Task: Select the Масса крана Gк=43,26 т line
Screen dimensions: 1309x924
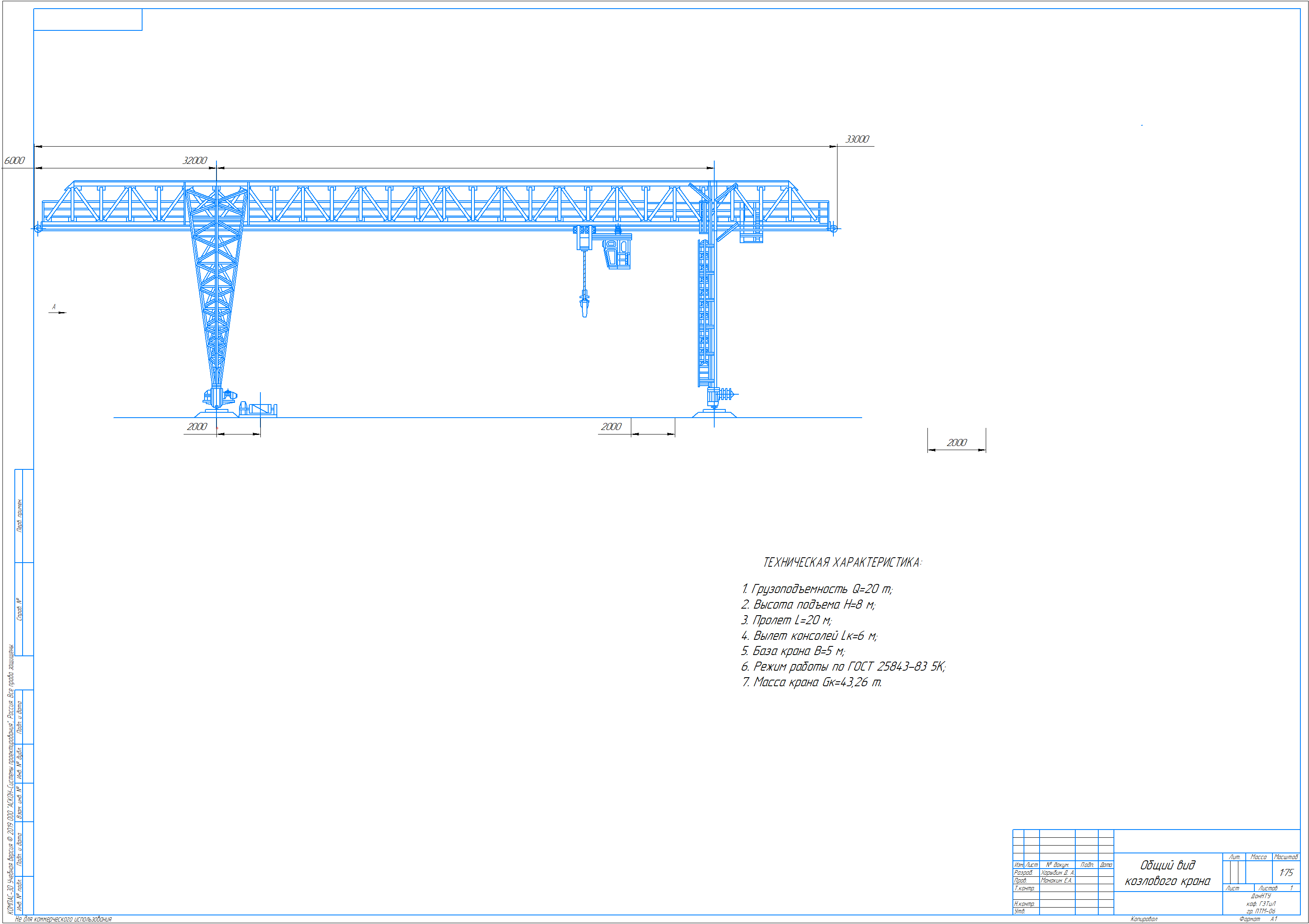Action: (x=811, y=682)
